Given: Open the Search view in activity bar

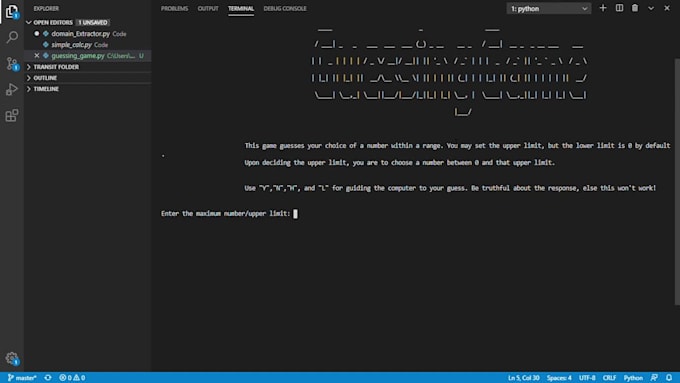Looking at the screenshot, I should [12, 37].
